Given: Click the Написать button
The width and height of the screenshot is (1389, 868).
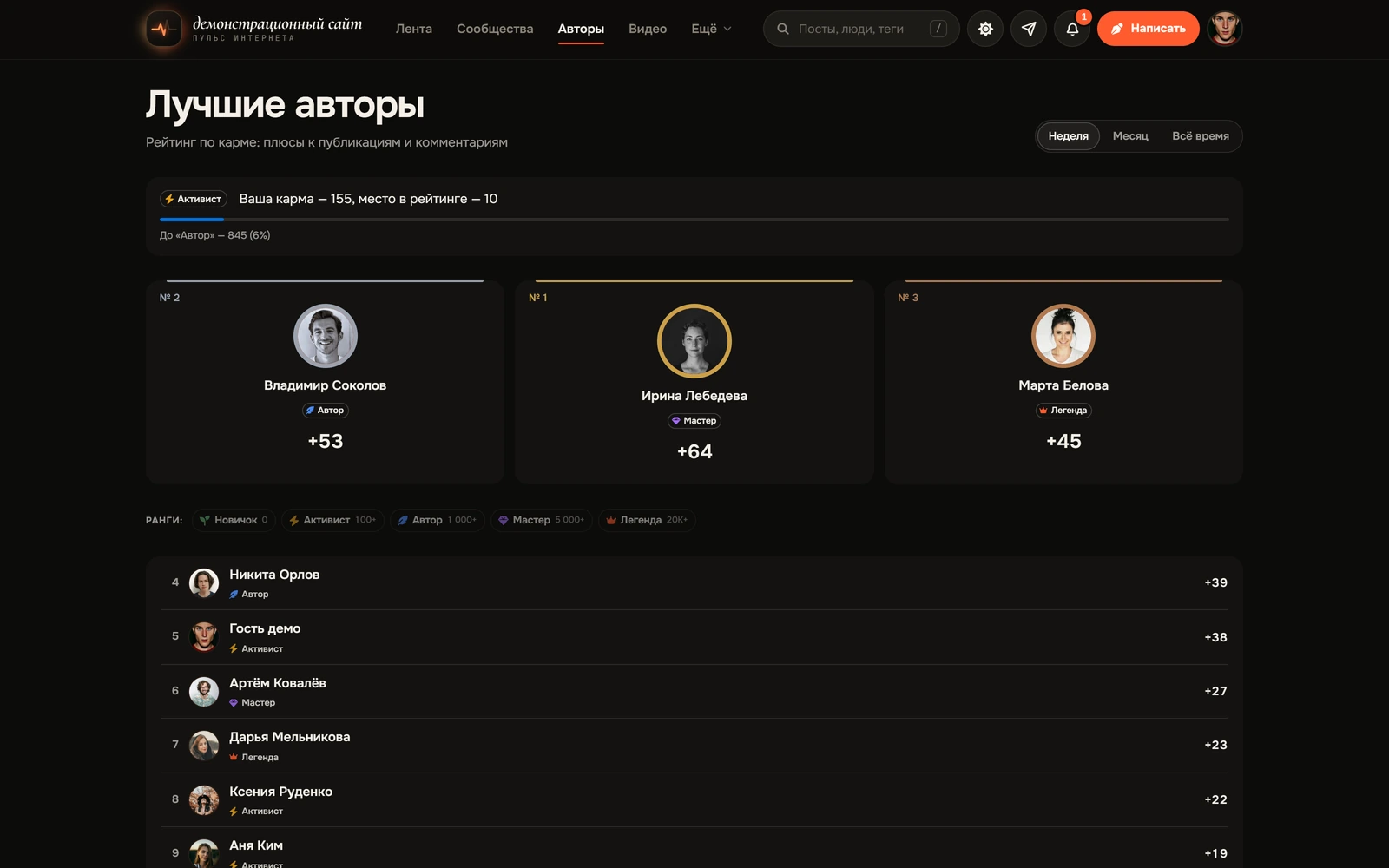Looking at the screenshot, I should [1148, 29].
